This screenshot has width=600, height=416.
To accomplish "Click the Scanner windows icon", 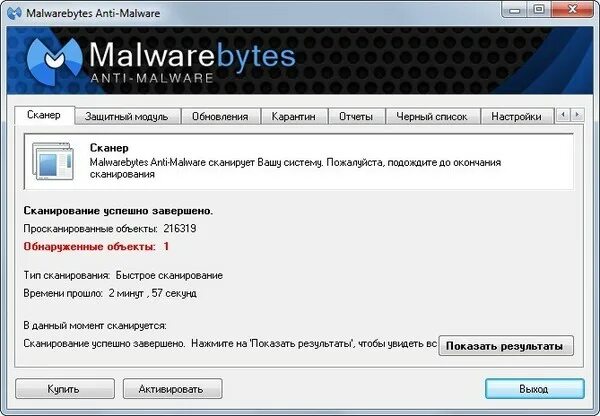I will pyautogui.click(x=53, y=161).
